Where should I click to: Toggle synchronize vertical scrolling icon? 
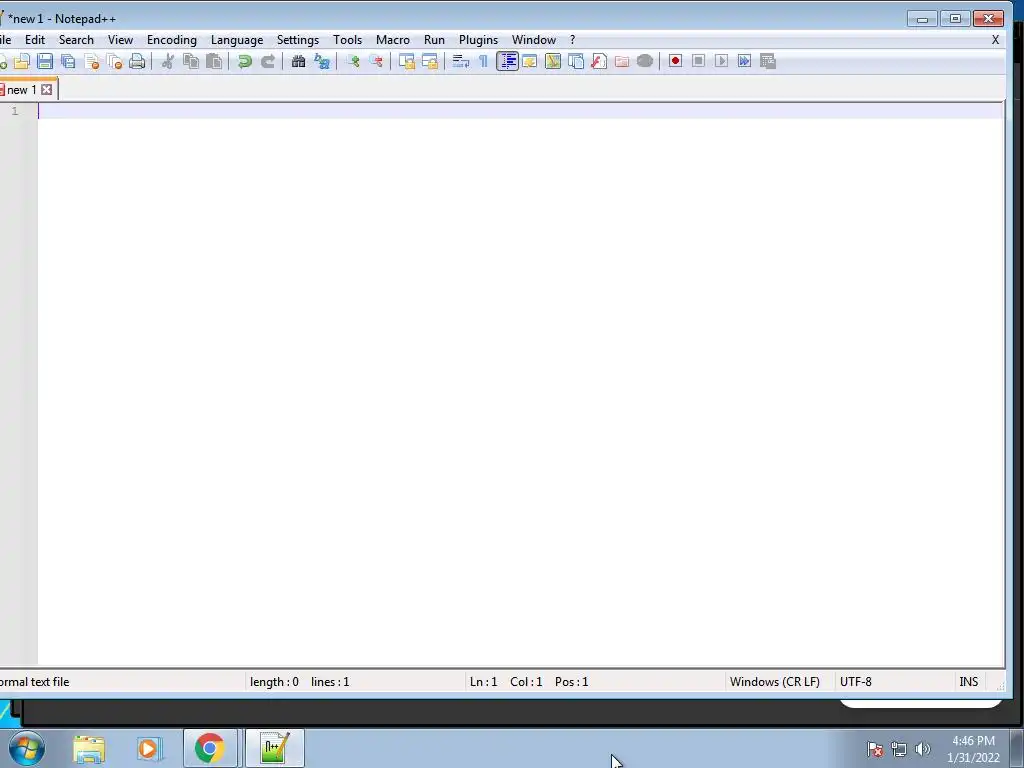(x=407, y=61)
